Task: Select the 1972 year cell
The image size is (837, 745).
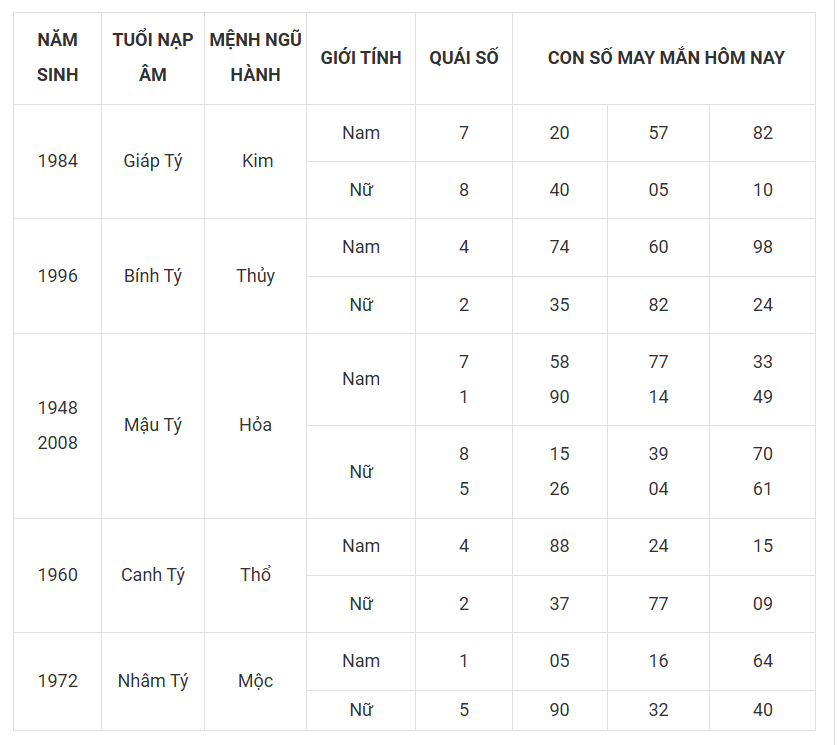Action: (58, 681)
